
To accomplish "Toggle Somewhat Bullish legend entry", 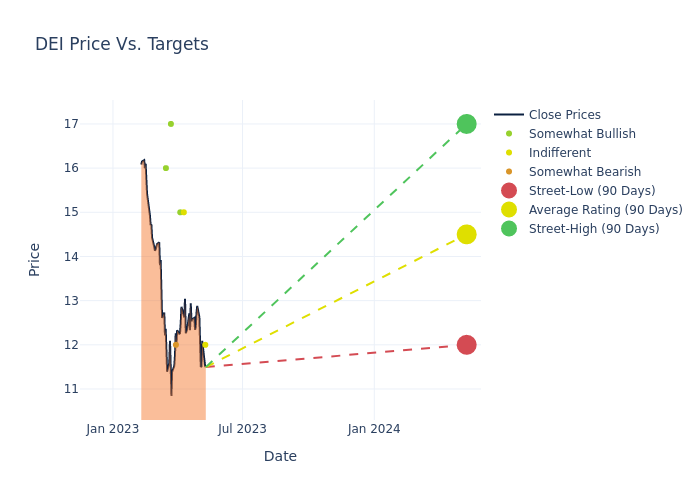I will 582,134.
